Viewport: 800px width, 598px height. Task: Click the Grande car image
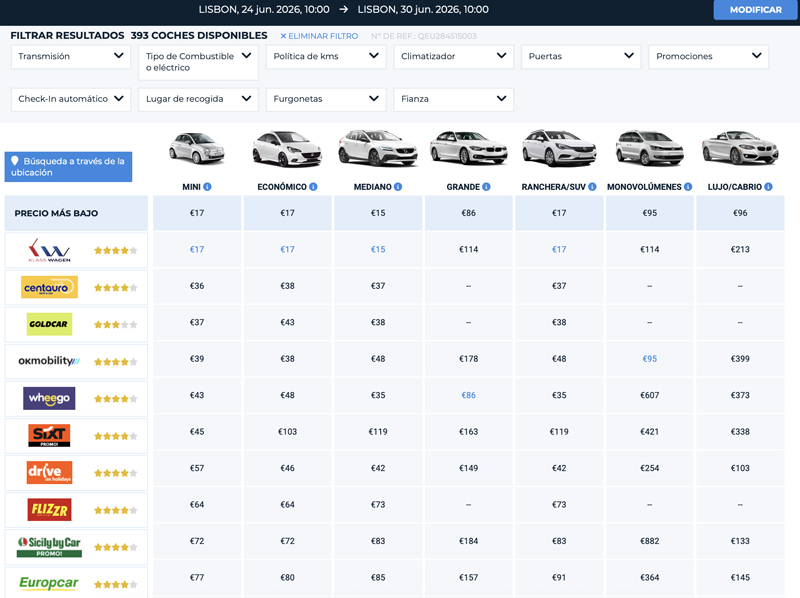click(468, 148)
